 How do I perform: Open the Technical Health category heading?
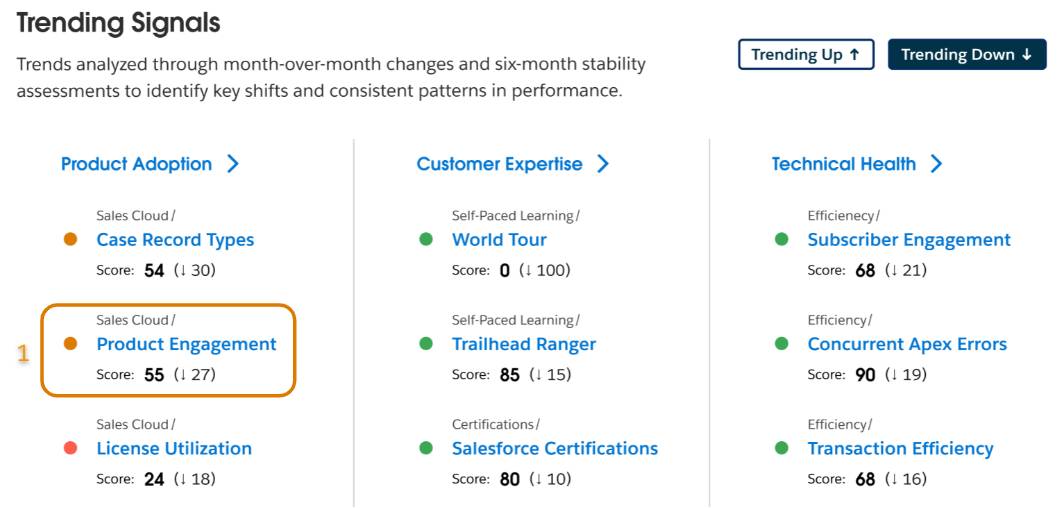click(x=843, y=164)
